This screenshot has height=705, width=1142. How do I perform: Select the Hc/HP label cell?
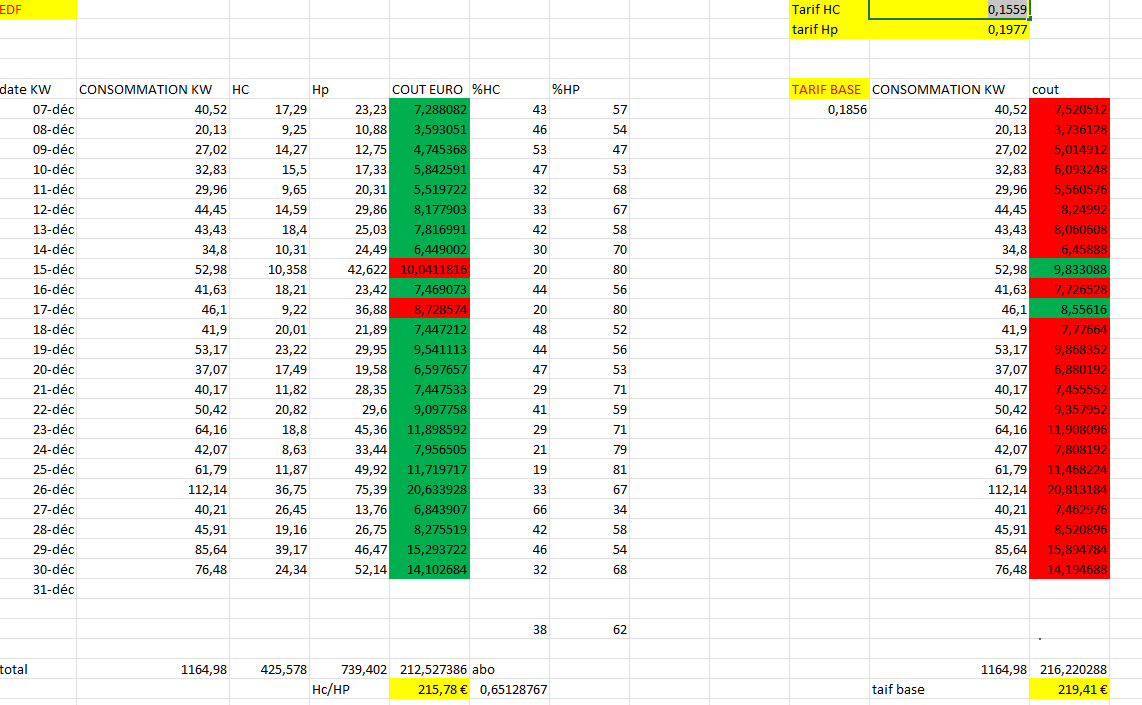pos(350,690)
